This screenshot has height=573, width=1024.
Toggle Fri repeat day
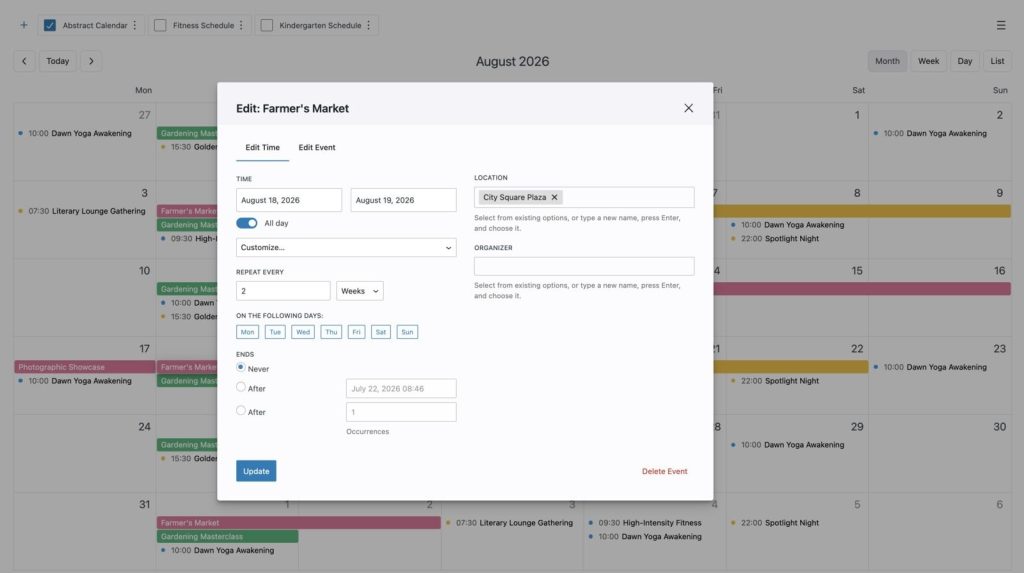click(x=357, y=332)
